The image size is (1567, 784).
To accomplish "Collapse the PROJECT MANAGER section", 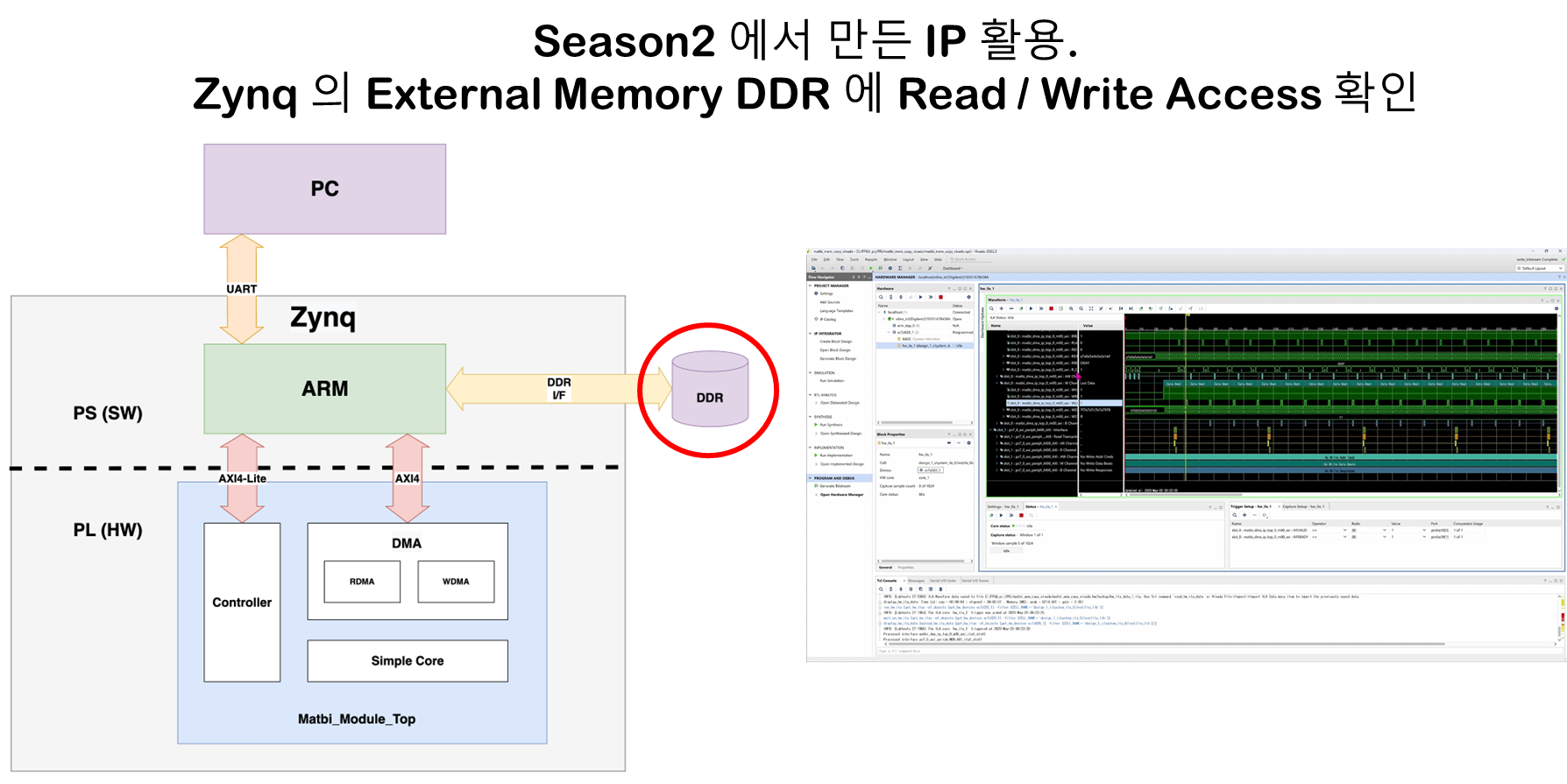I will point(810,286).
